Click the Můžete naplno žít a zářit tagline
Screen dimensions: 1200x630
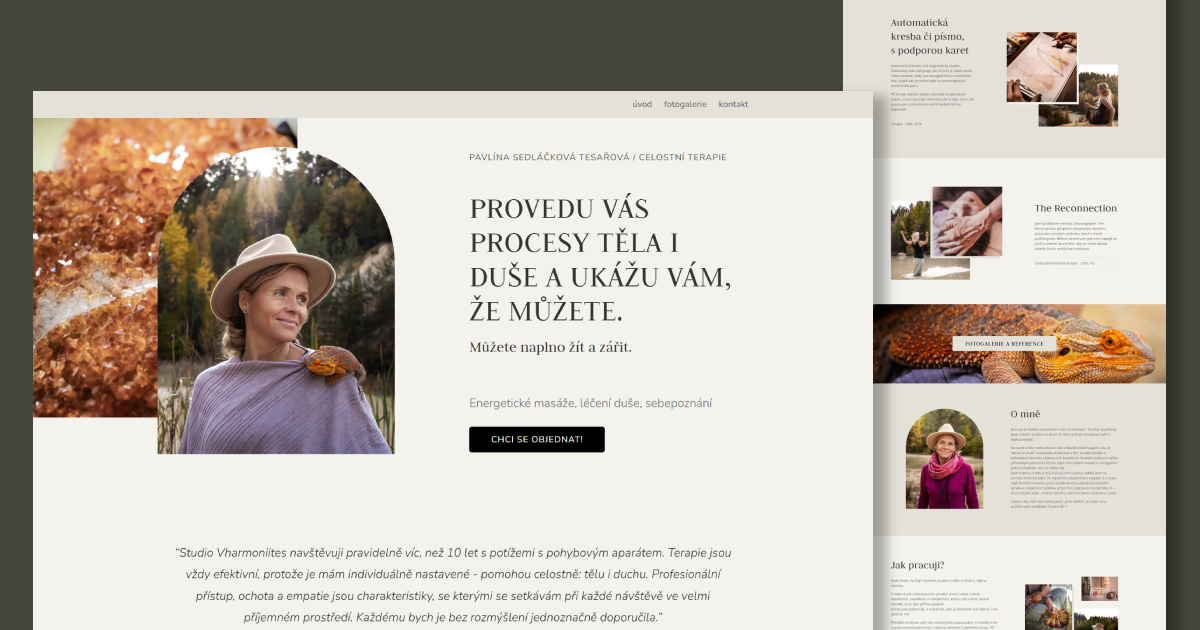[x=551, y=347]
